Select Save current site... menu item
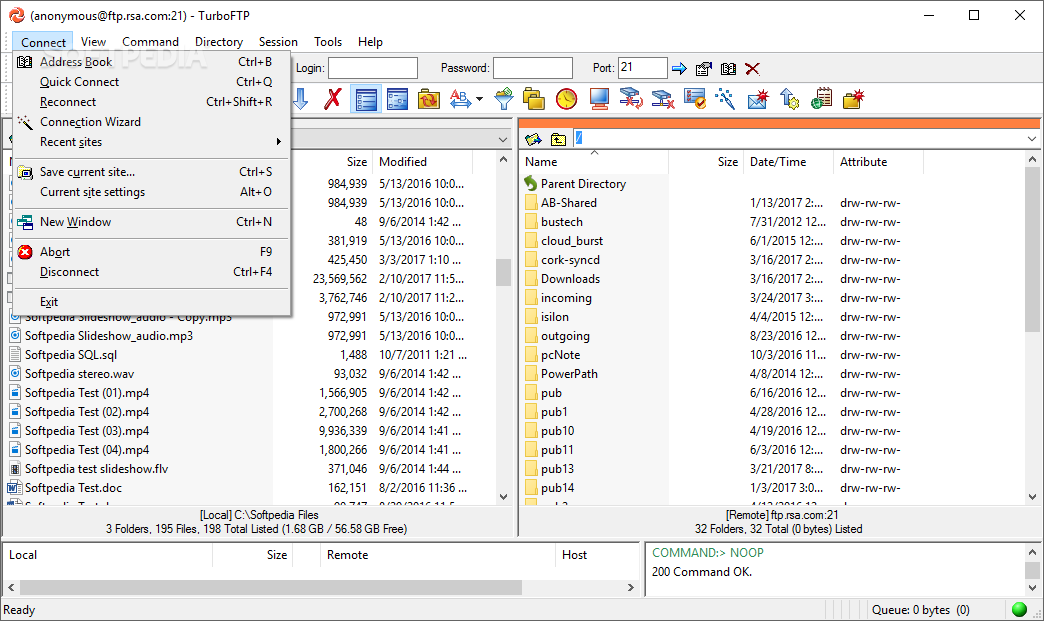 pos(152,172)
